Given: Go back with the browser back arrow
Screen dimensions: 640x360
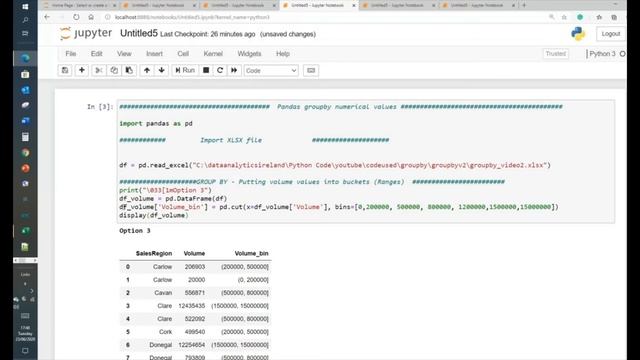Looking at the screenshot, I should pyautogui.click(x=47, y=17).
